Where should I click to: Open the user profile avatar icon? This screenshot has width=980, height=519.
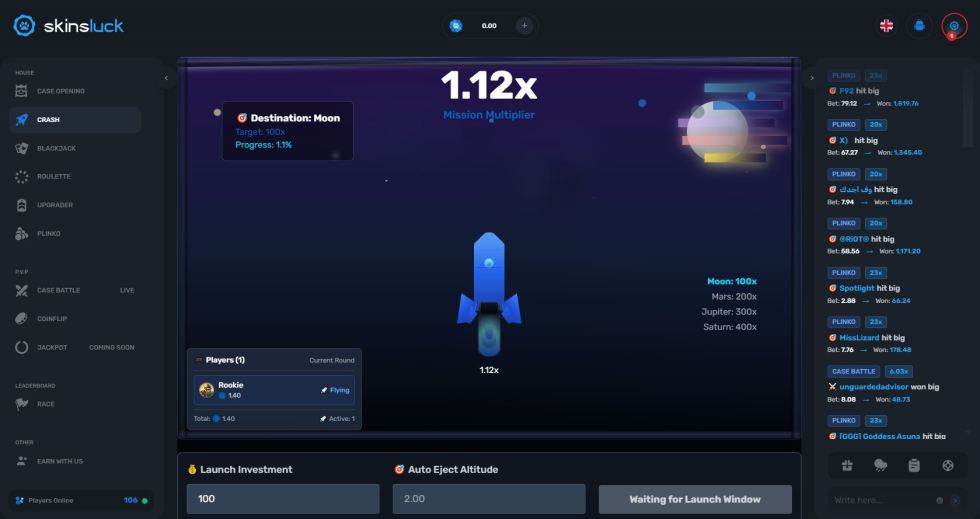coord(919,26)
